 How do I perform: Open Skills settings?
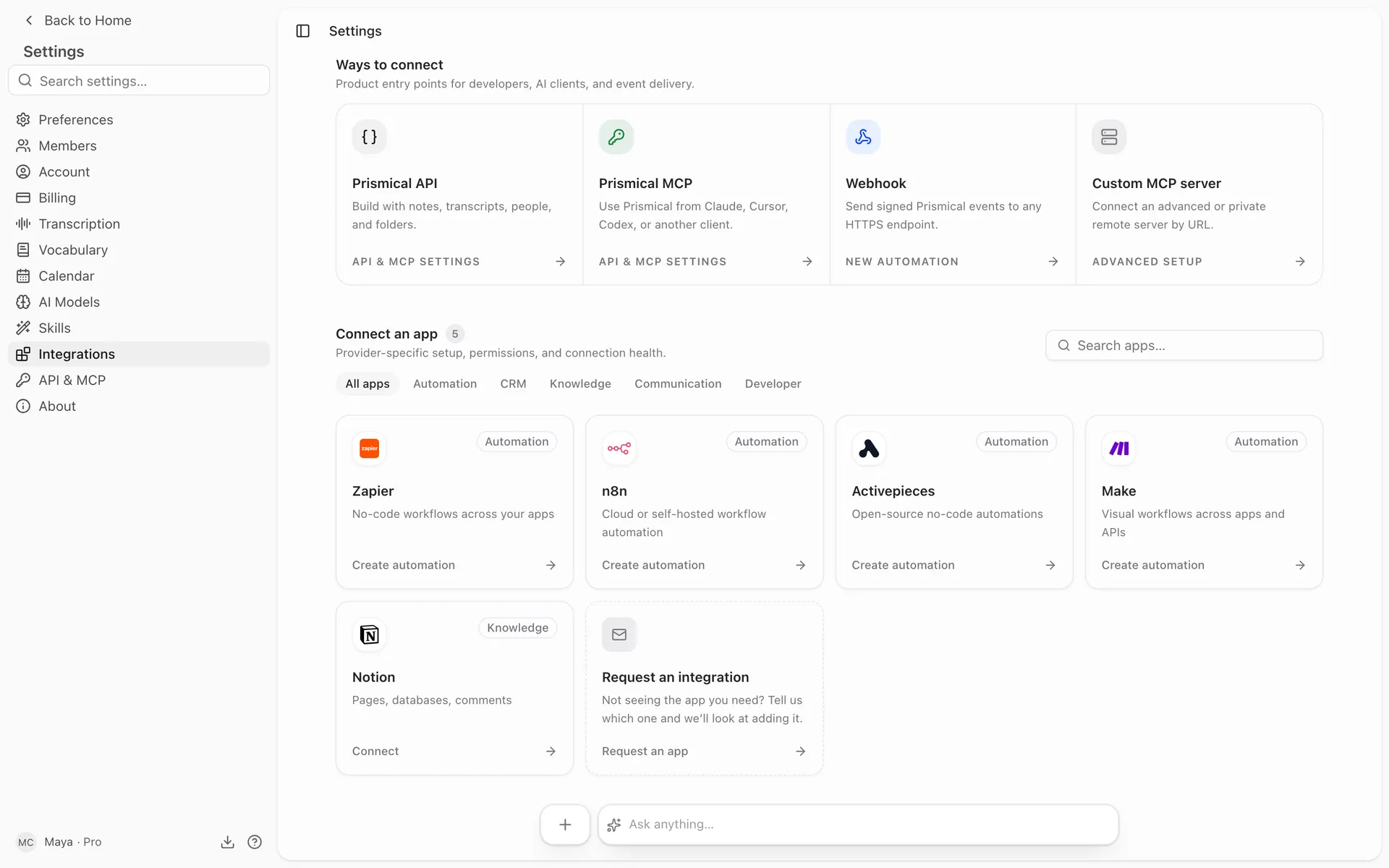pyautogui.click(x=139, y=328)
